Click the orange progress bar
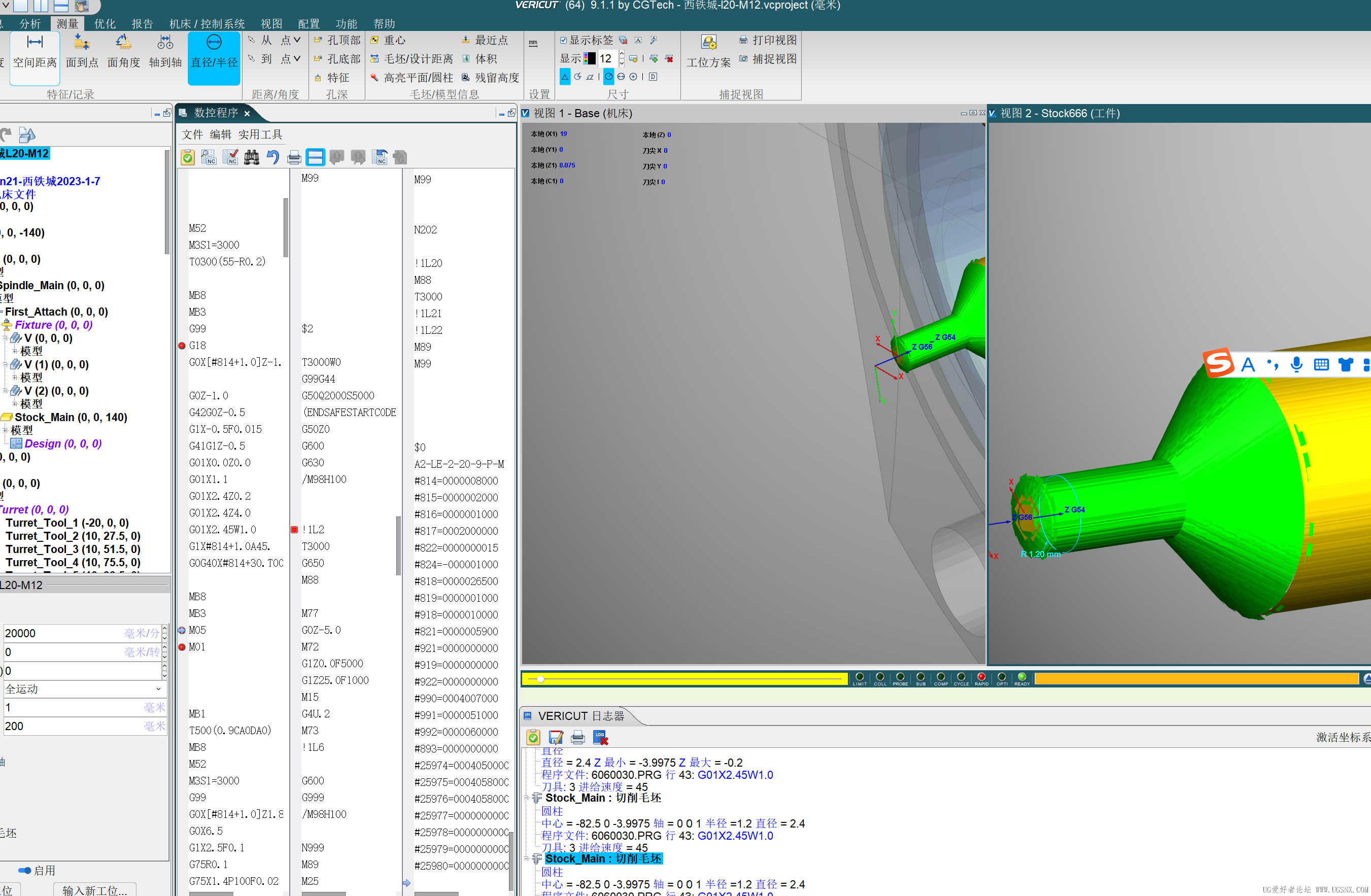Viewport: 1371px width, 896px height. point(1196,679)
